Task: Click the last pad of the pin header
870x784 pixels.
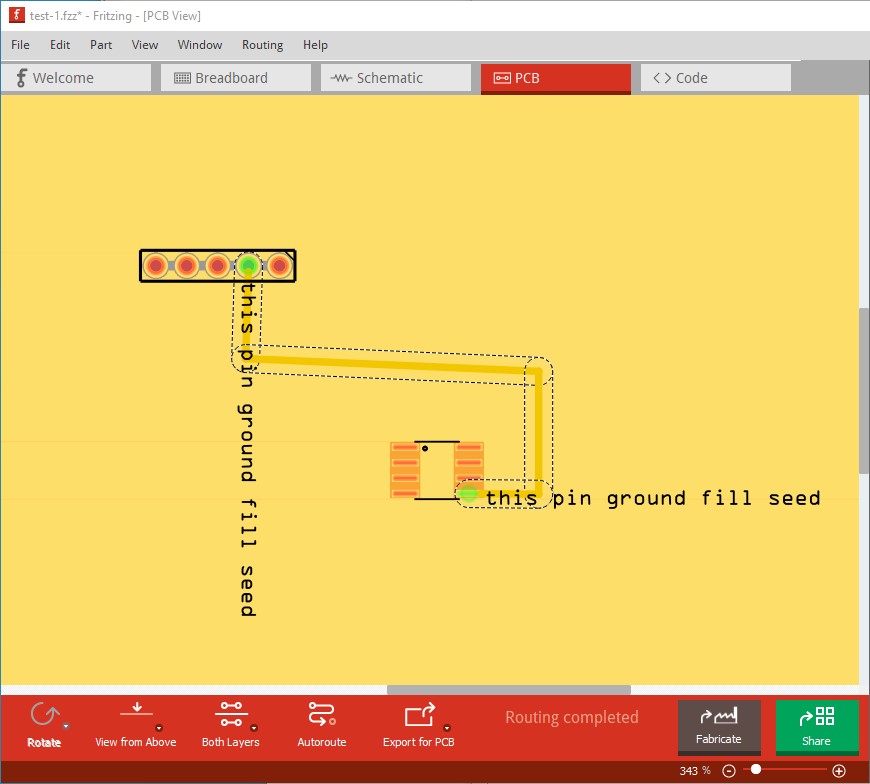Action: coord(280,266)
